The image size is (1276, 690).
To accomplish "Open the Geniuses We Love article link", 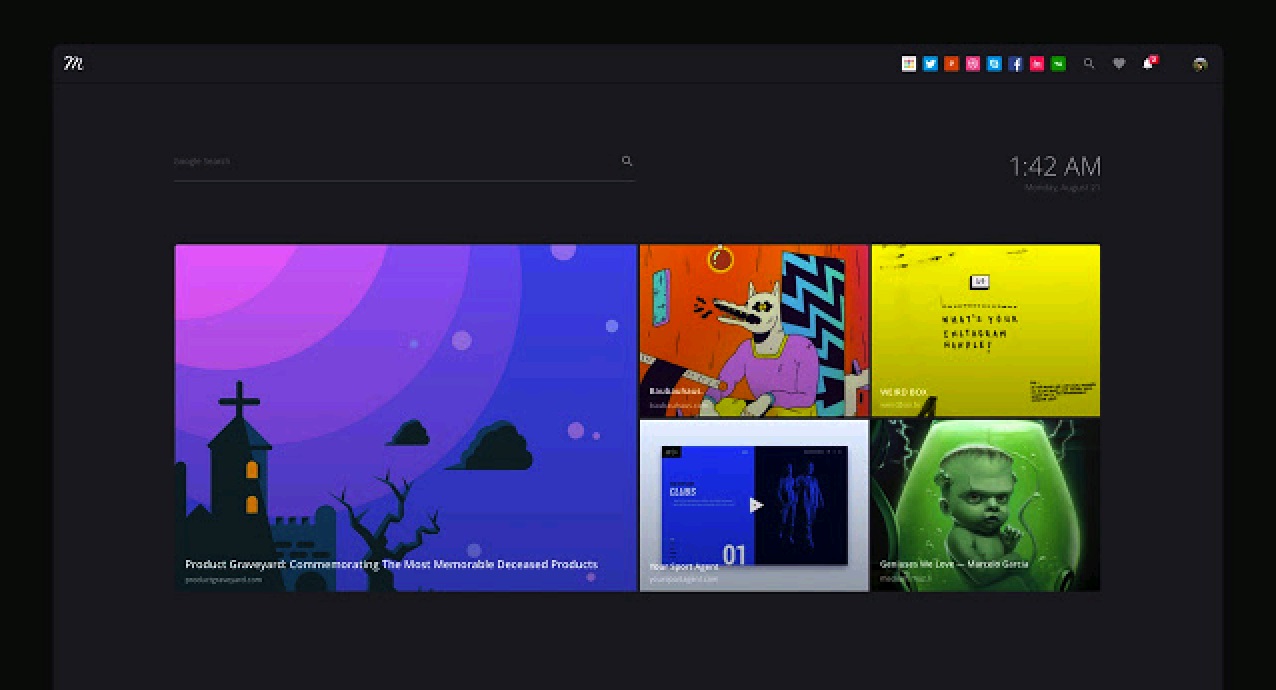I will coord(985,506).
